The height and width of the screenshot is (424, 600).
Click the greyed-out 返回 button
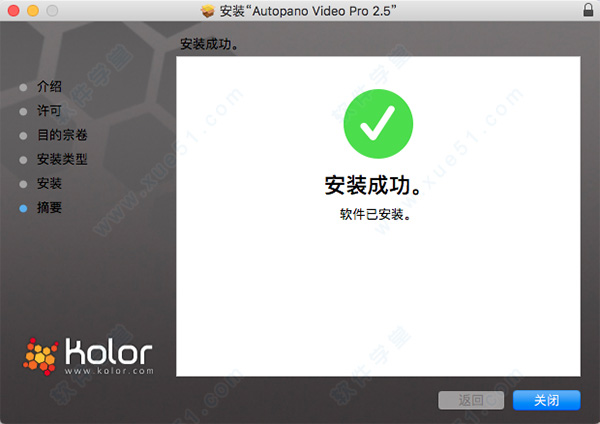(471, 400)
